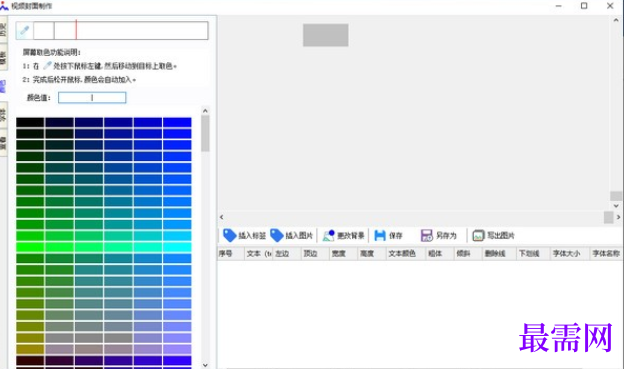The image size is (631, 369).
Task: Pick the pure blue swatch at top-right of palette
Action: click(x=177, y=122)
